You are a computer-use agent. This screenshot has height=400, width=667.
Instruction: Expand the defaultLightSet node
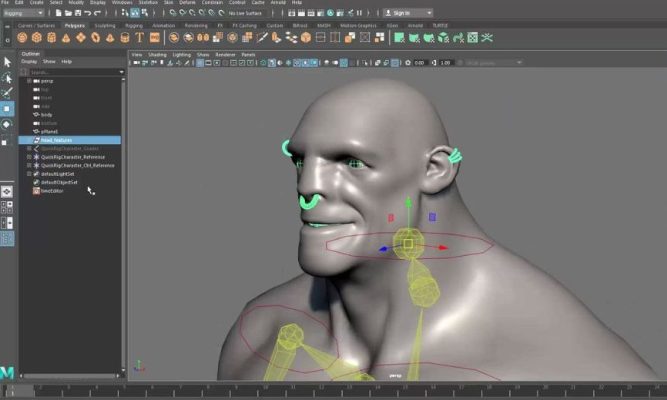[29, 174]
